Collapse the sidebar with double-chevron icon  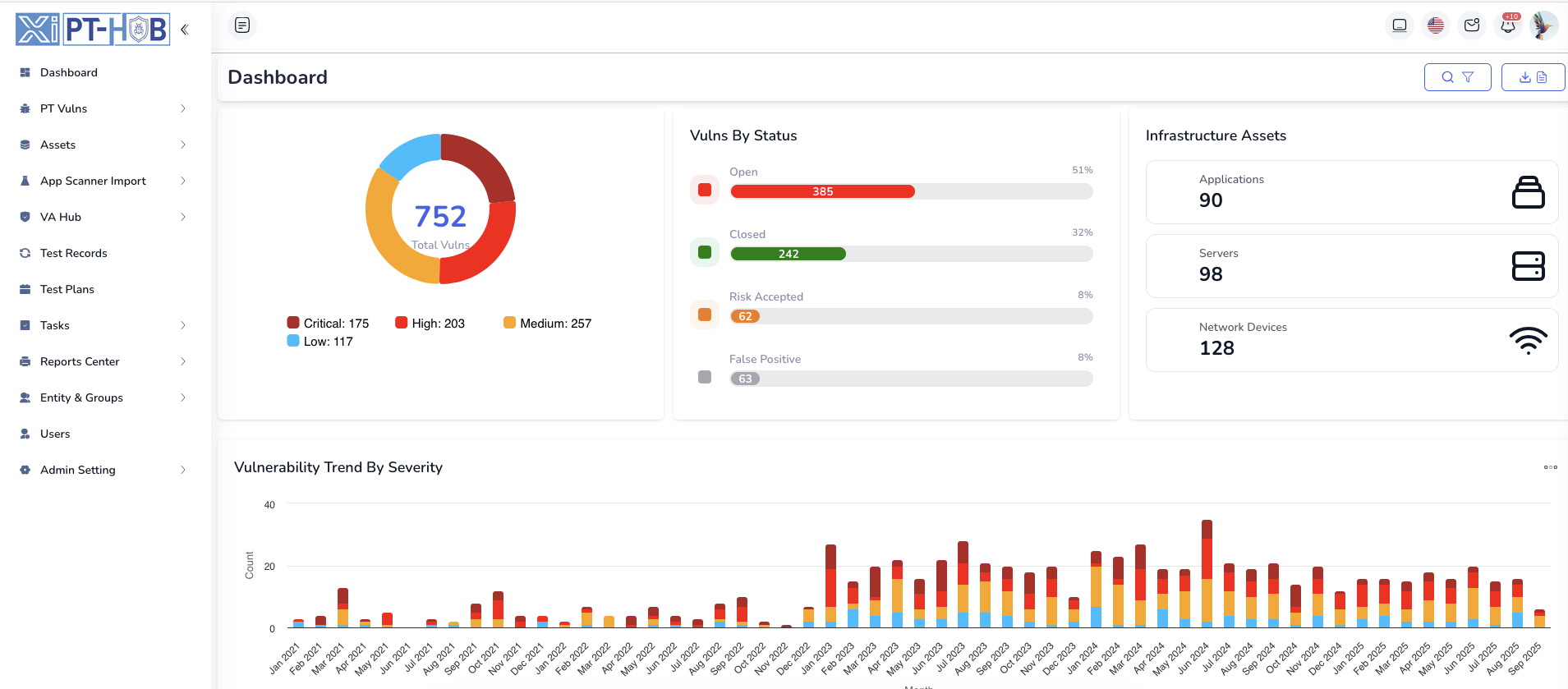pos(185,30)
